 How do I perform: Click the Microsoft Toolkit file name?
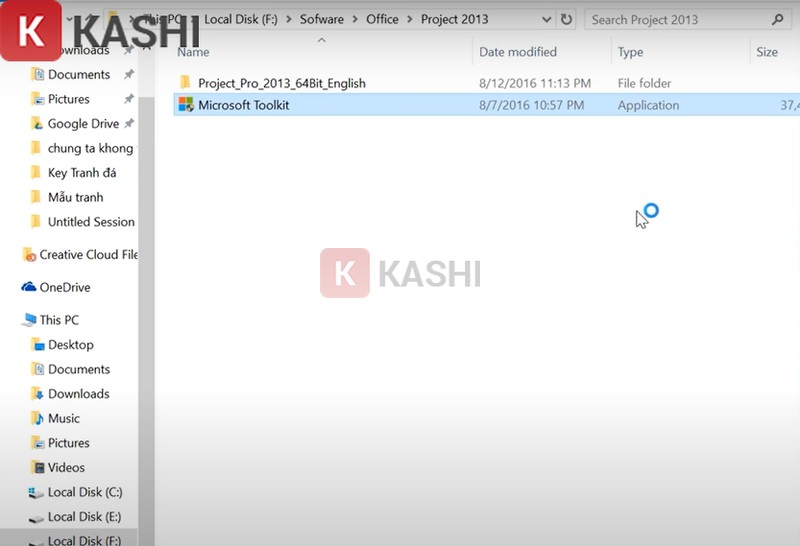pyautogui.click(x=243, y=105)
